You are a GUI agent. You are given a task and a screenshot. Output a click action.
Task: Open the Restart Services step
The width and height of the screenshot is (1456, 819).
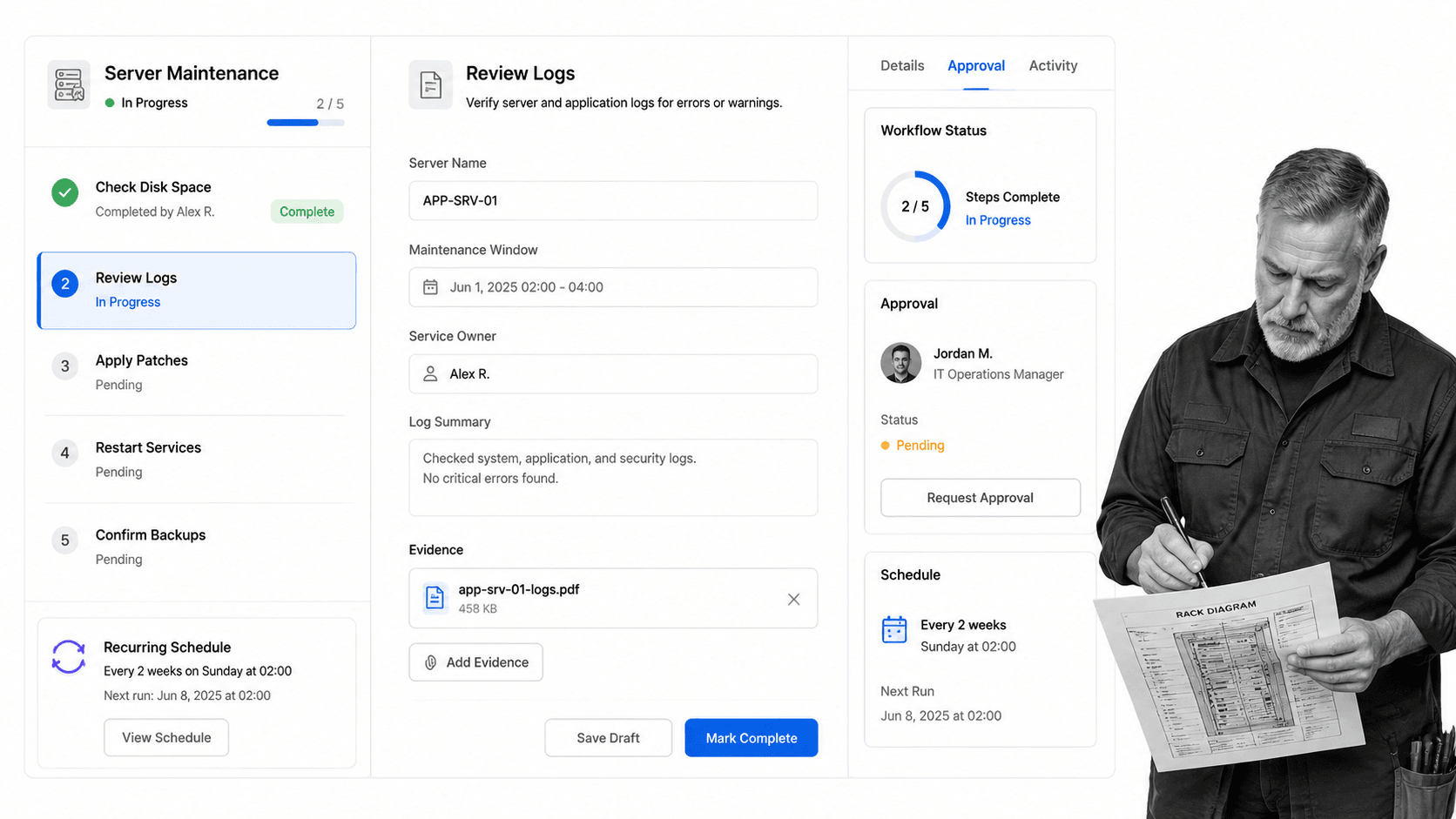pos(197,459)
